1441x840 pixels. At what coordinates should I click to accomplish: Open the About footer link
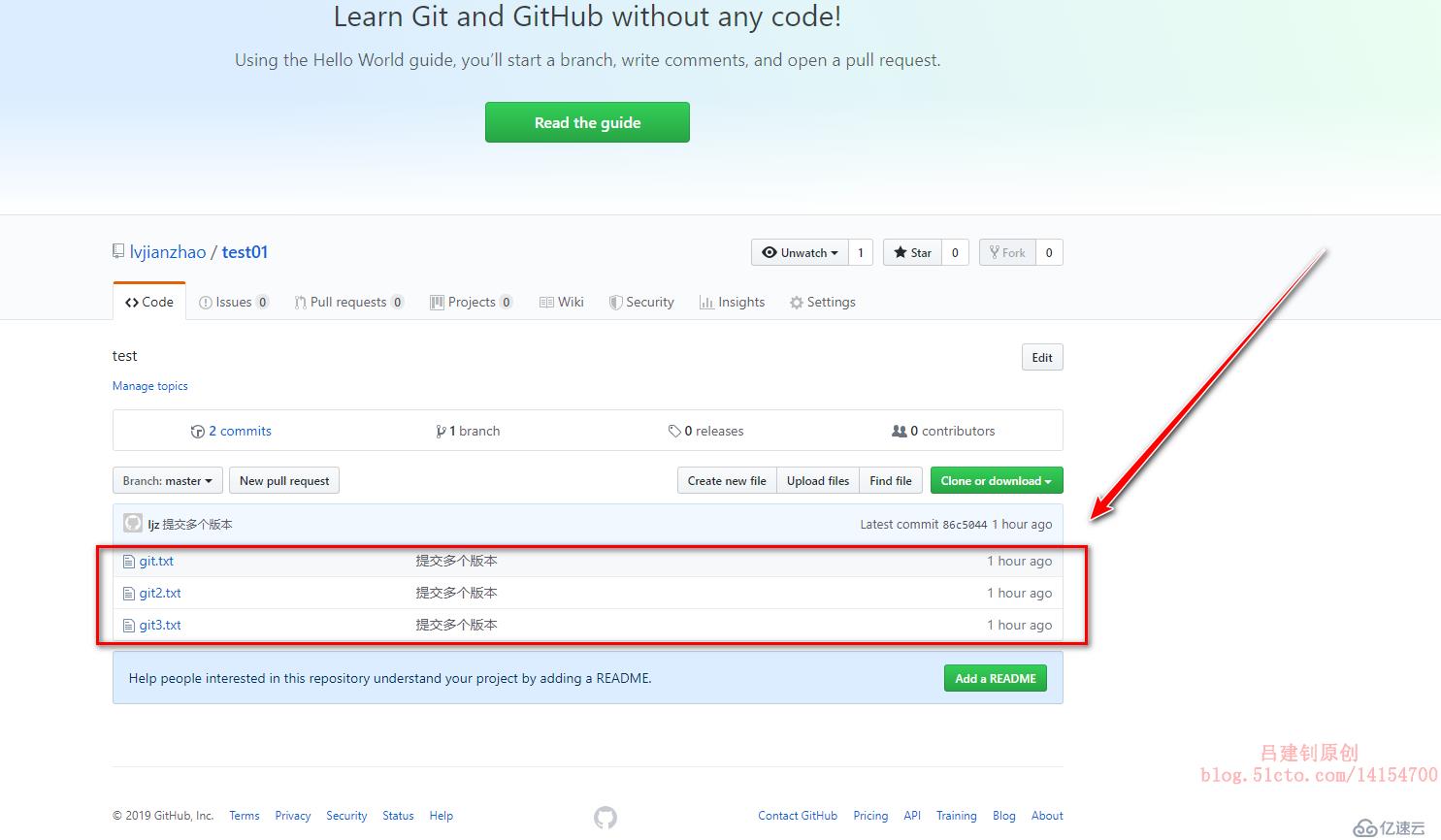coord(1047,816)
